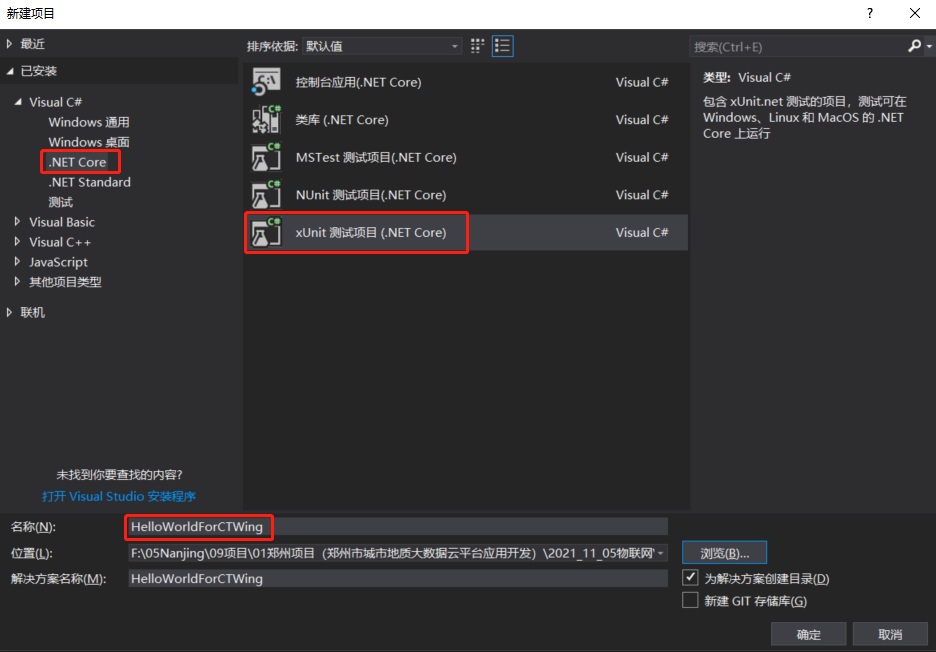Screen dimensions: 936x652
Task: Select 控制台应用(.NET Core) template
Action: (466, 82)
